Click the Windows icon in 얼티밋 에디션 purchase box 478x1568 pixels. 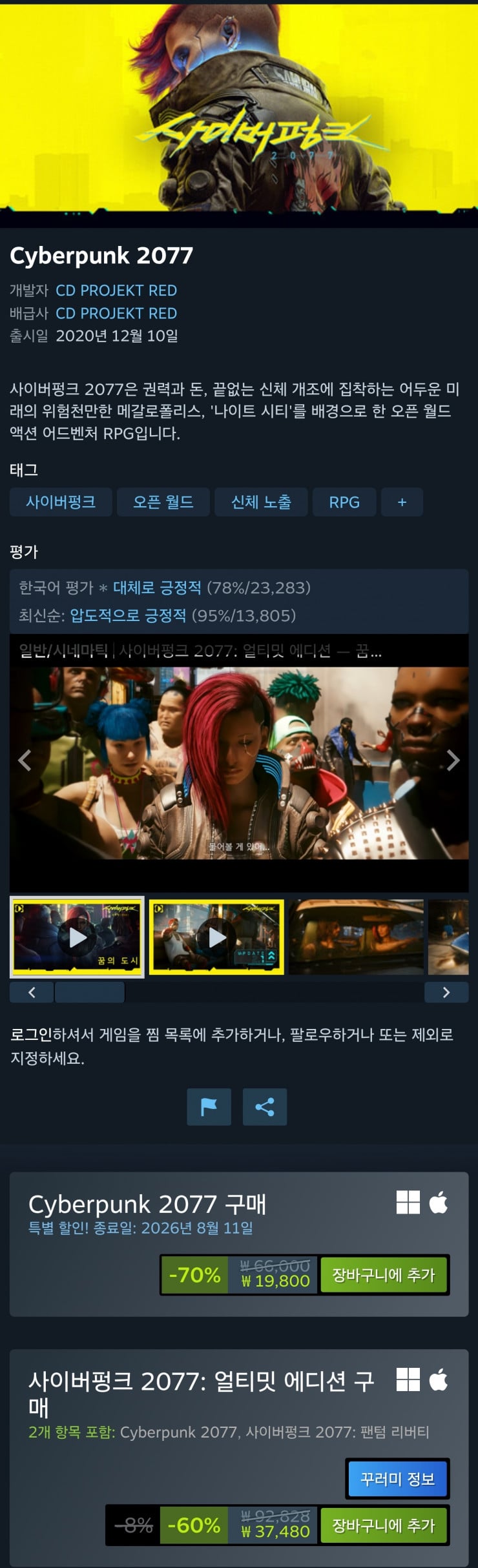(408, 1380)
